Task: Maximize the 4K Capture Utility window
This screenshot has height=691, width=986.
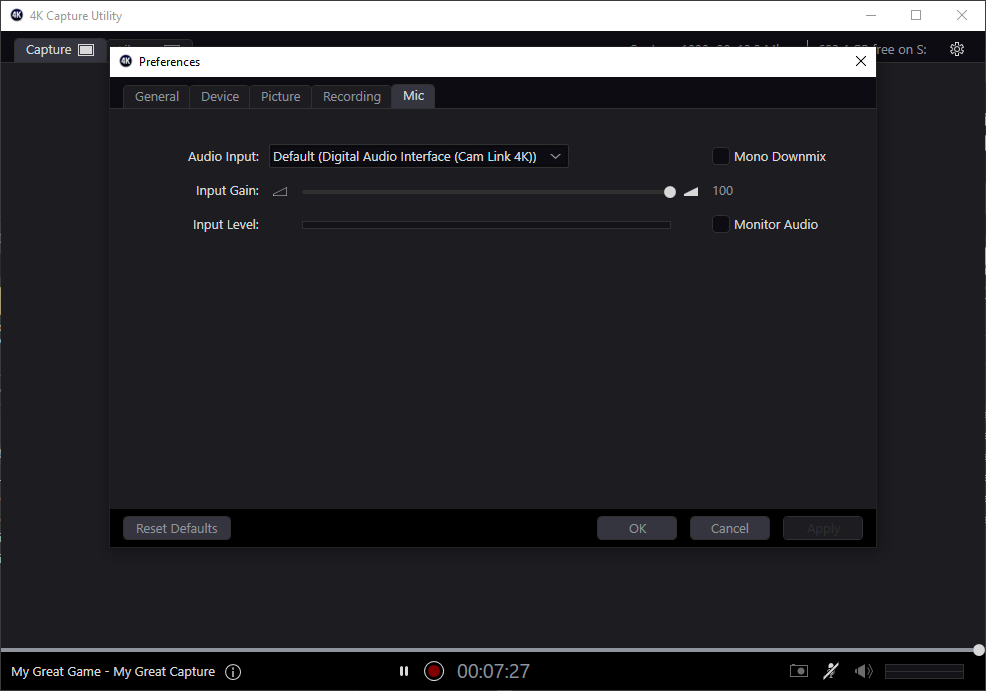Action: 916,15
